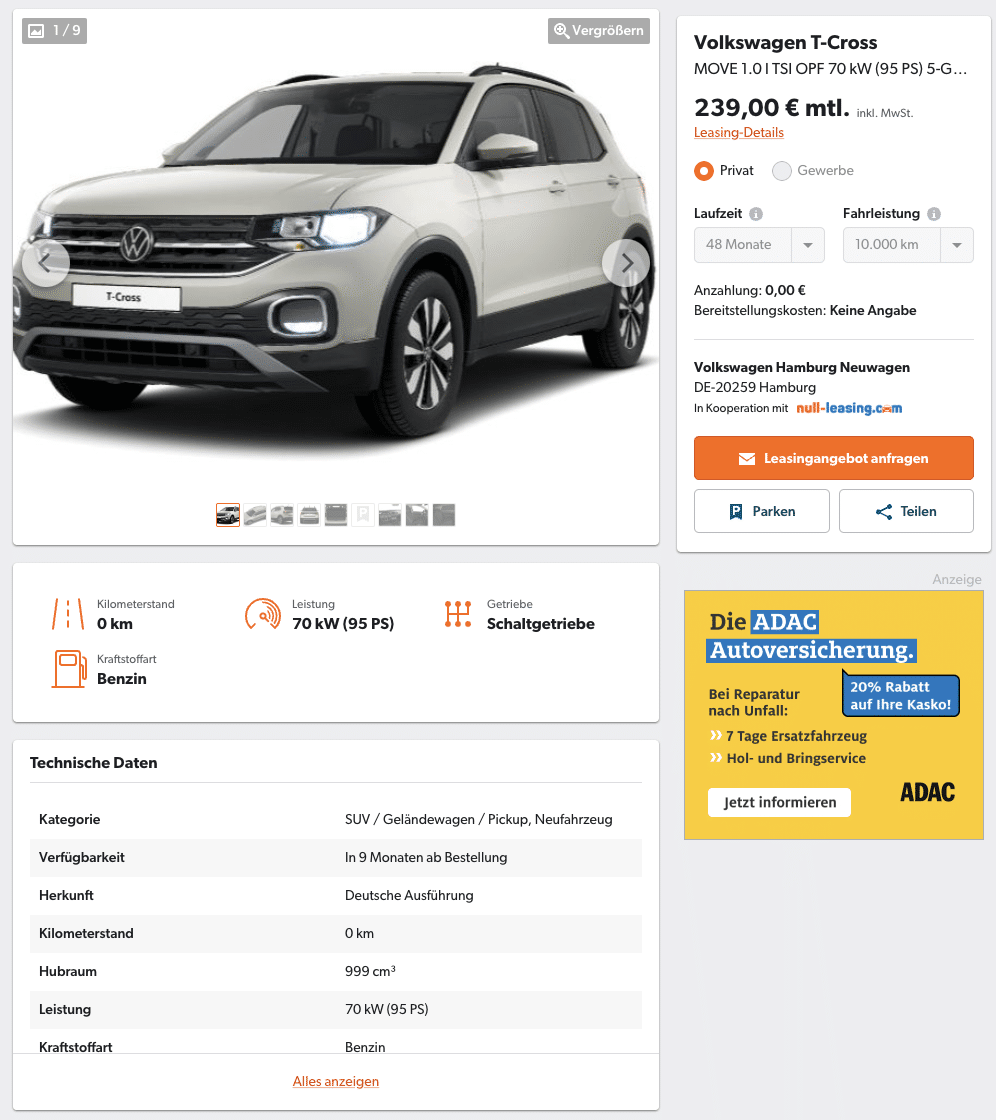Click the gearshift Getriebe icon
The width and height of the screenshot is (996, 1120).
pos(458,614)
